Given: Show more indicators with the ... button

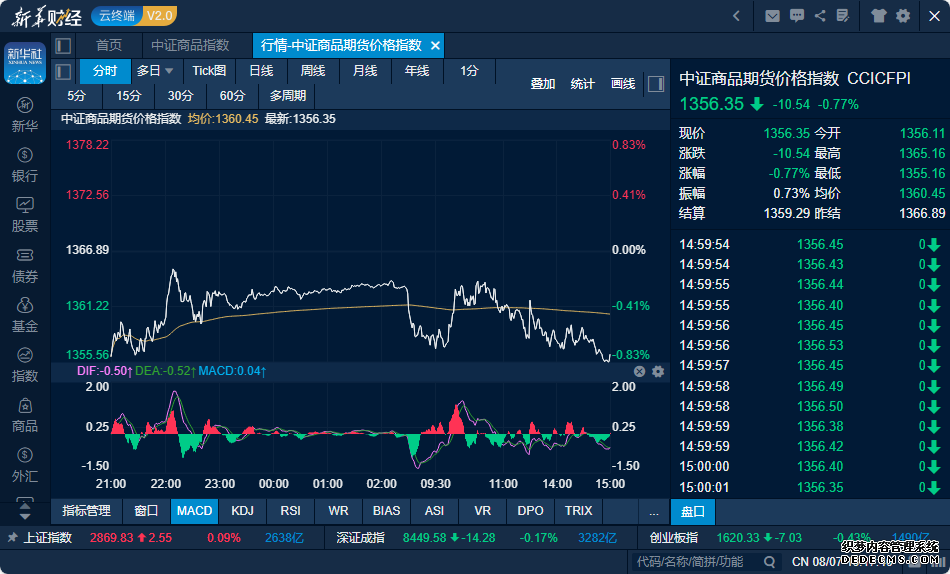Looking at the screenshot, I should pos(654,511).
